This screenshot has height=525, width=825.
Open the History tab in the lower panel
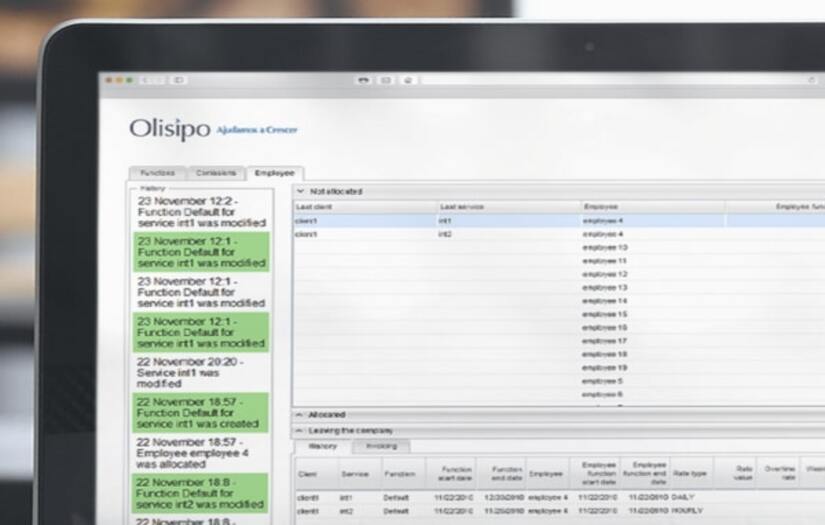[323, 446]
